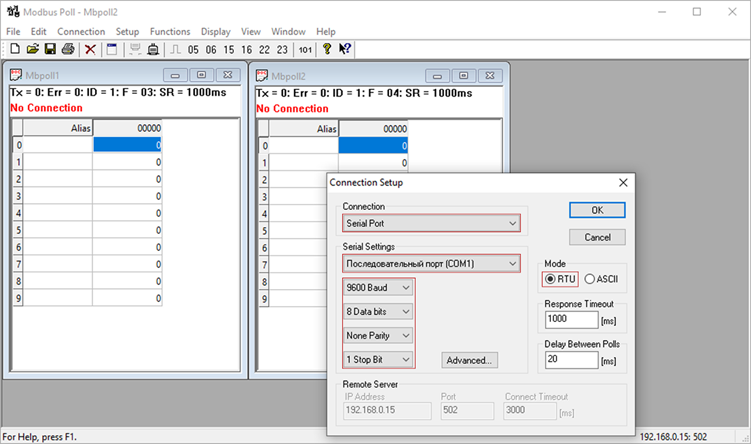
Task: Click 00000 column header in Mbpoll2
Action: 373,129
